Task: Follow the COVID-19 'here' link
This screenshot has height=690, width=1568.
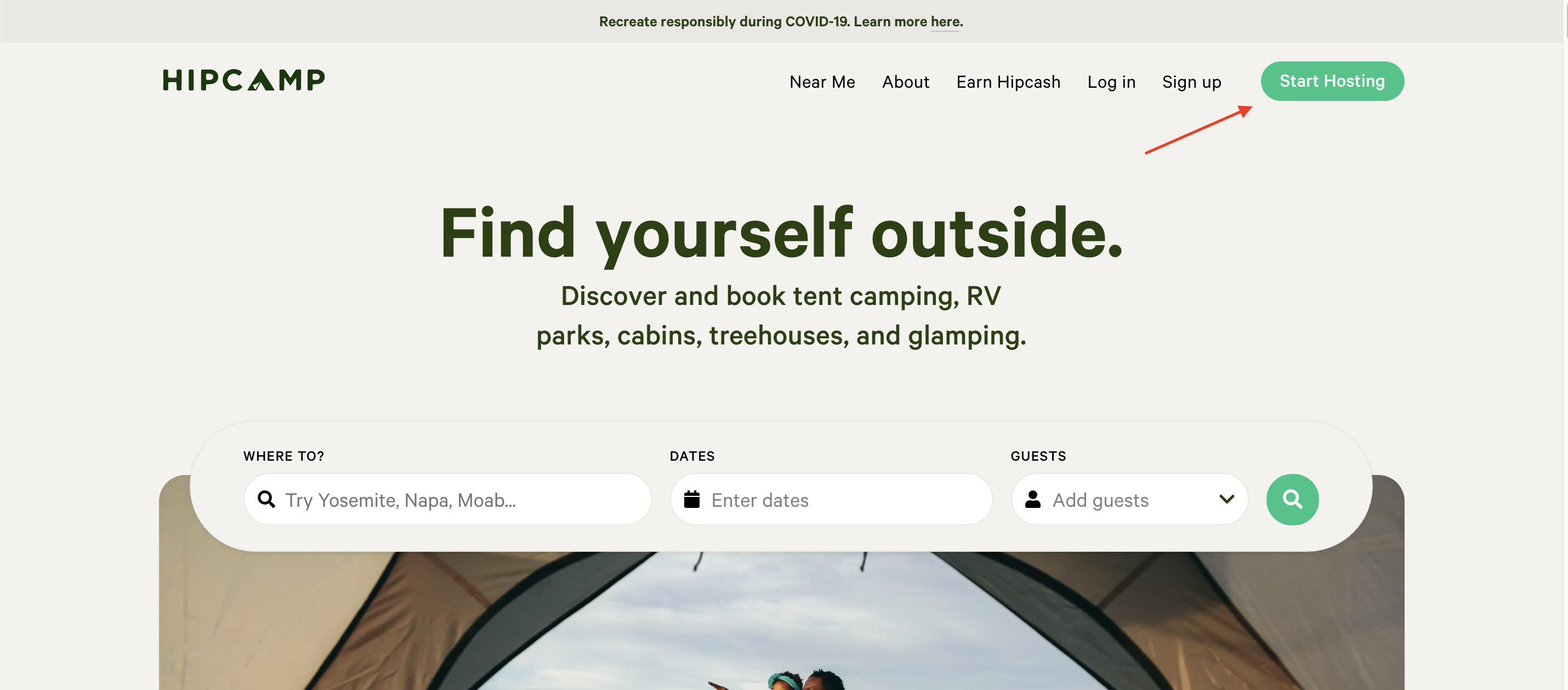Action: click(x=944, y=22)
